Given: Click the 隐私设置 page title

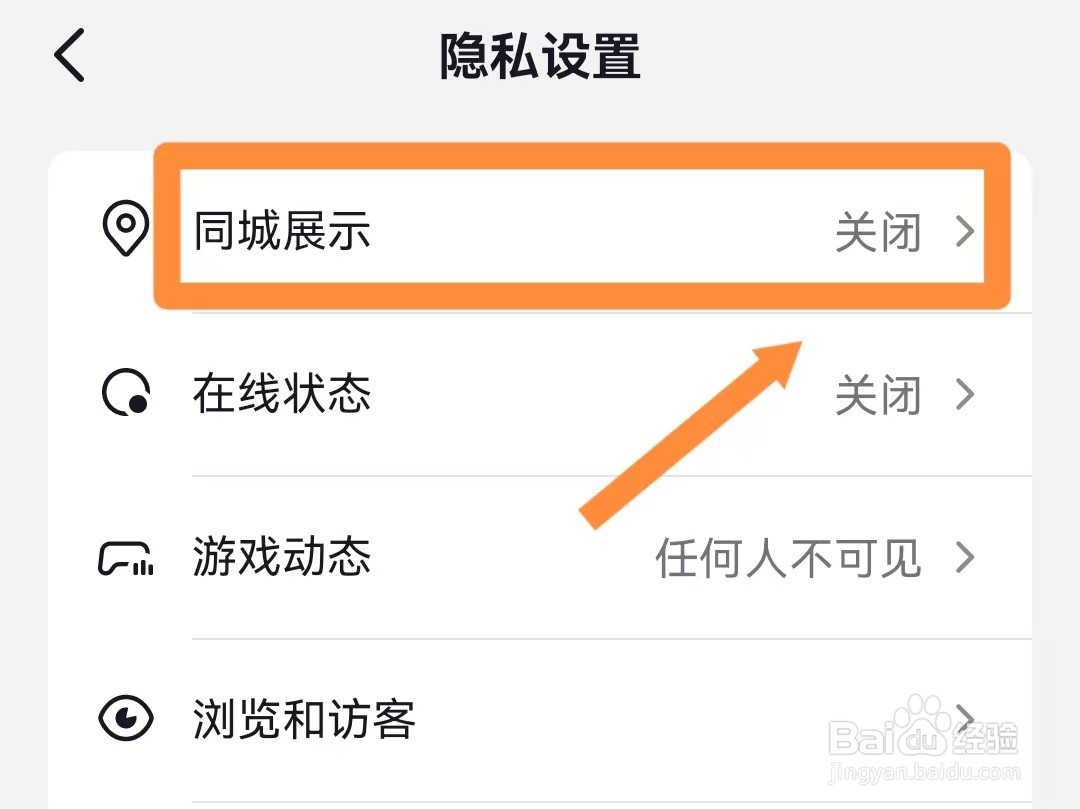Looking at the screenshot, I should [x=540, y=56].
